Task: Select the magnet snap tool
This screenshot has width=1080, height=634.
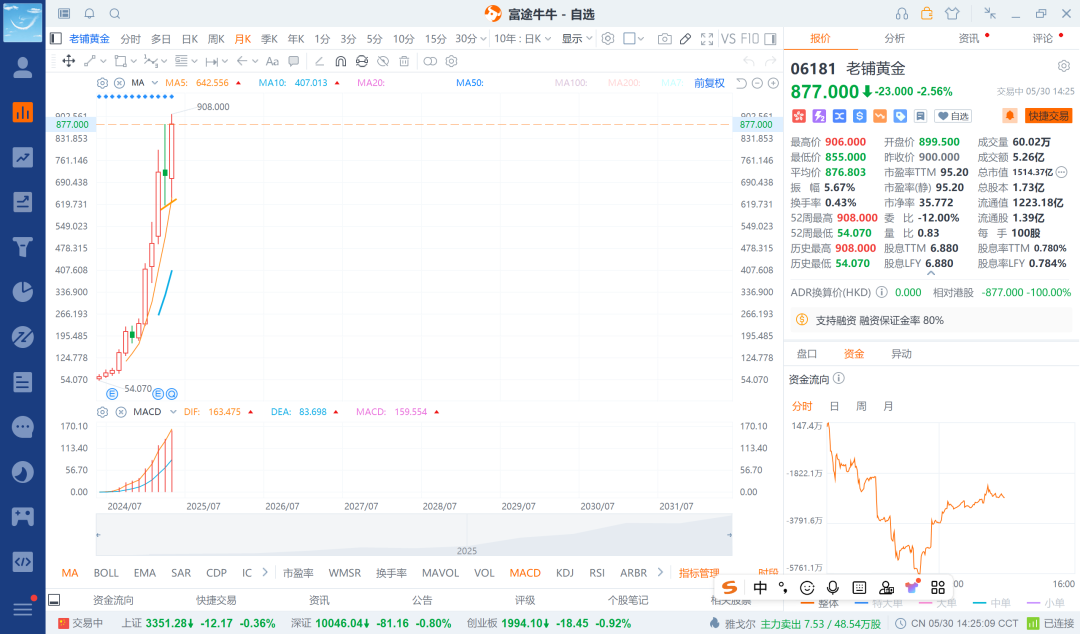Action: pos(340,61)
